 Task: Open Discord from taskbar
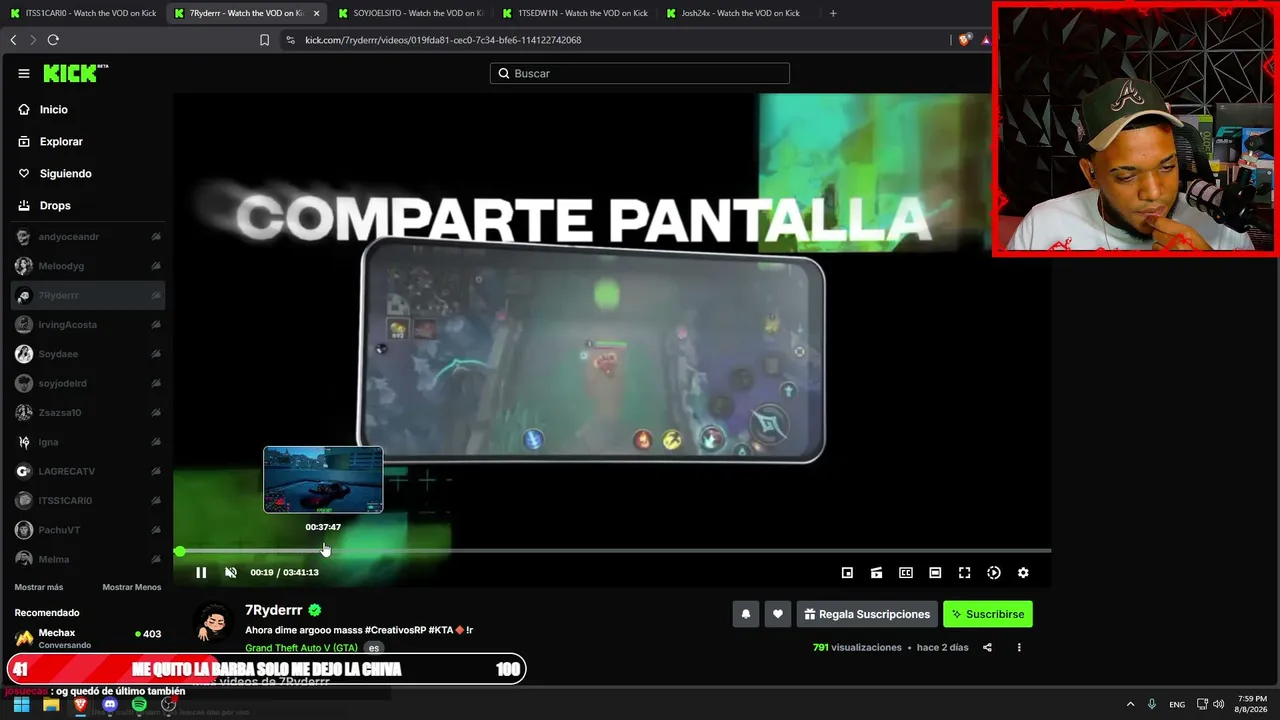110,704
